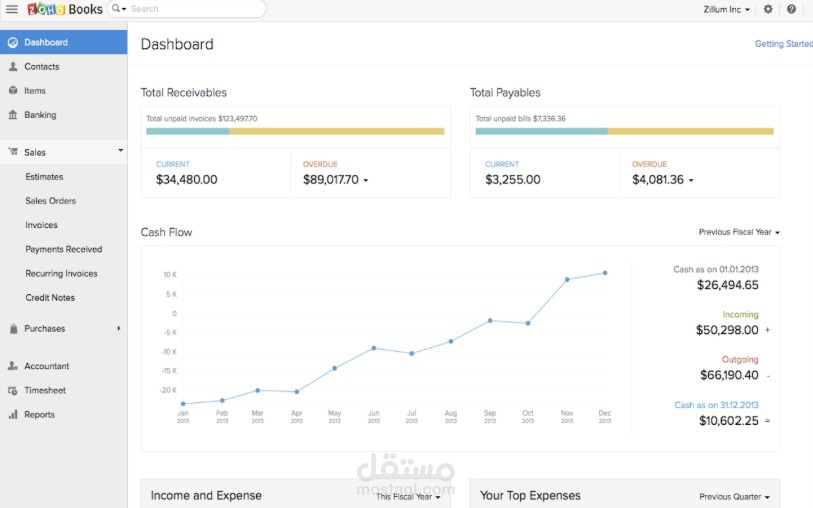Expand the receivables overdue $89,017.70 dropdown
The width and height of the screenshot is (813, 508).
tap(365, 181)
